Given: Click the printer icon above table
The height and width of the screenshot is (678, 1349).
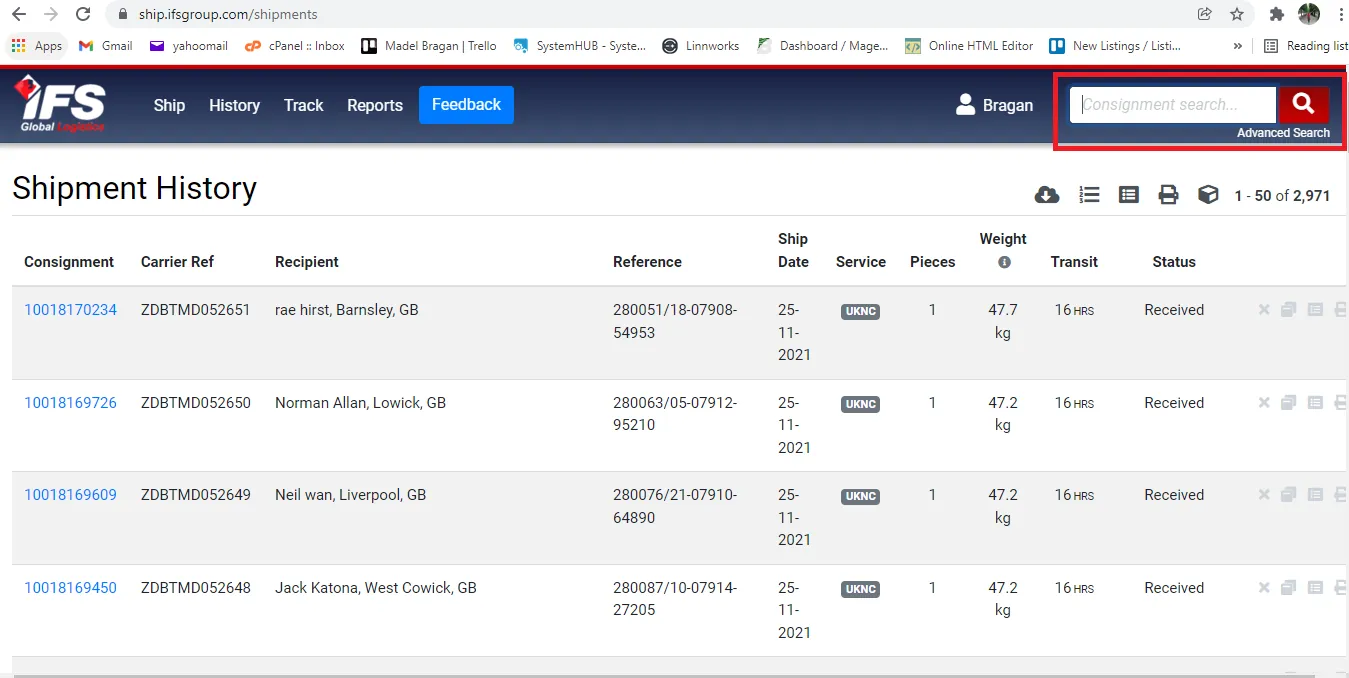Looking at the screenshot, I should tap(1168, 195).
